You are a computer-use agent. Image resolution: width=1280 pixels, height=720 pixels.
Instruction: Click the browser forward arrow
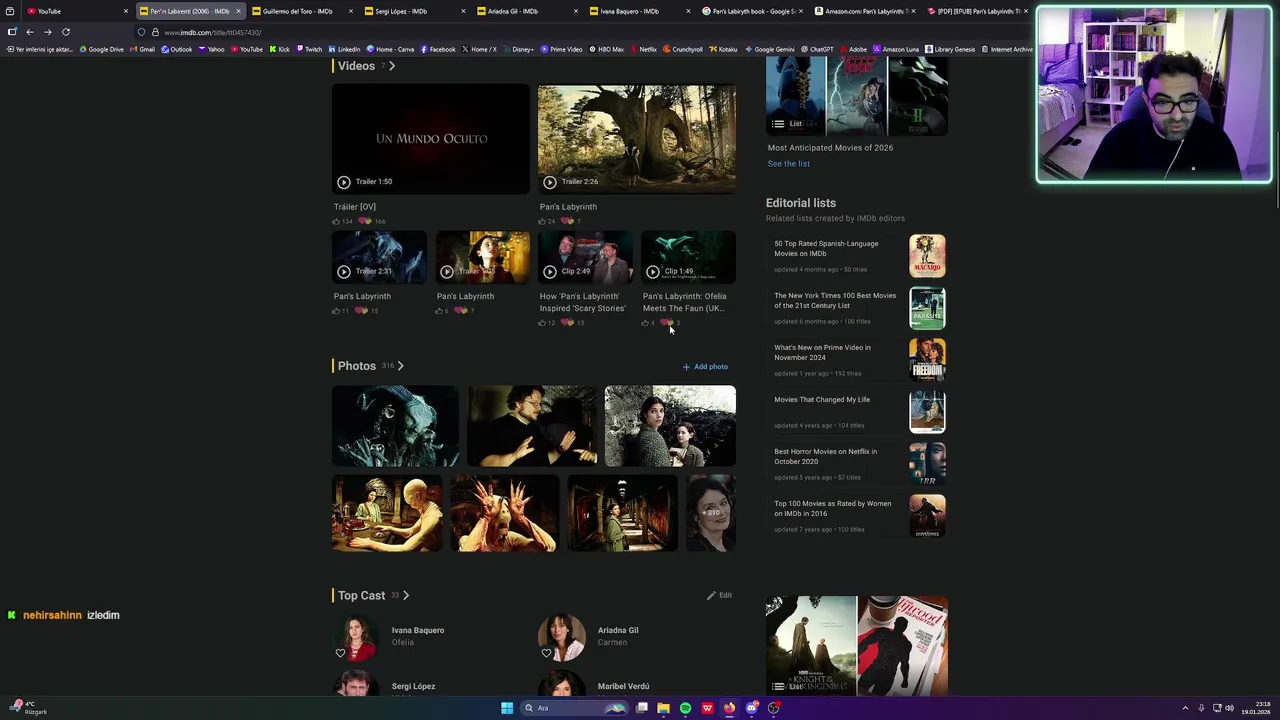coord(47,32)
